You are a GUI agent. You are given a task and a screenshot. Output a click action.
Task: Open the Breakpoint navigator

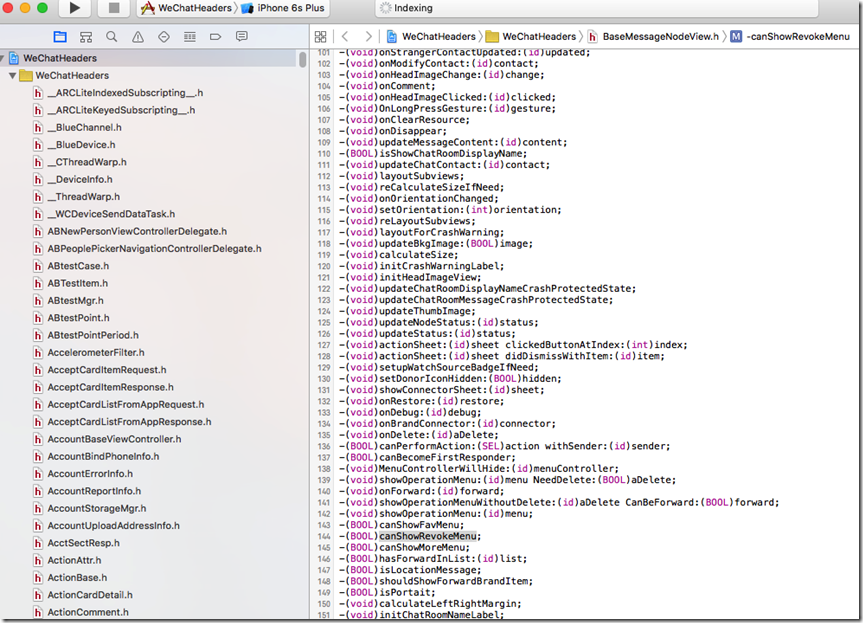pos(215,37)
